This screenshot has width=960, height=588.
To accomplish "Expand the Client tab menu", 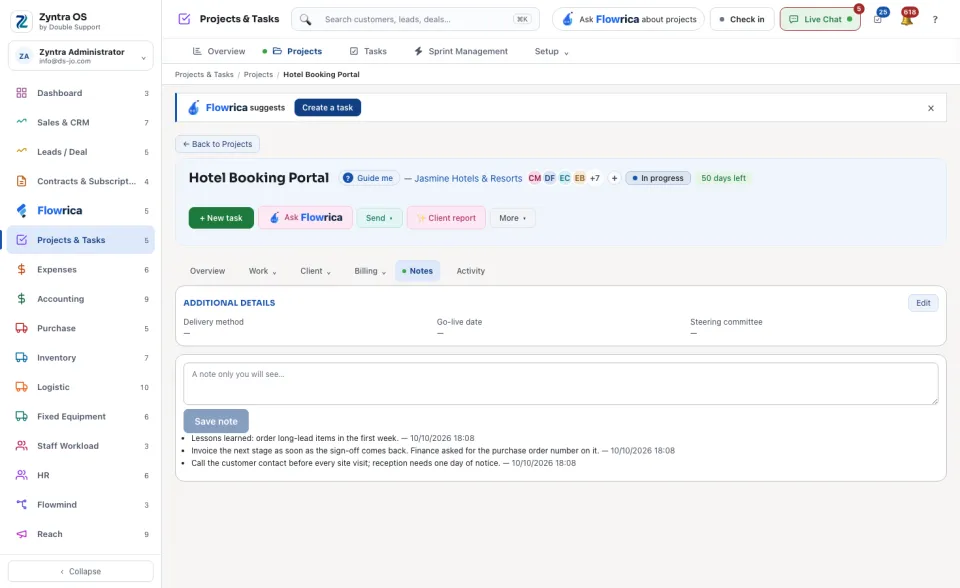I will pyautogui.click(x=315, y=271).
